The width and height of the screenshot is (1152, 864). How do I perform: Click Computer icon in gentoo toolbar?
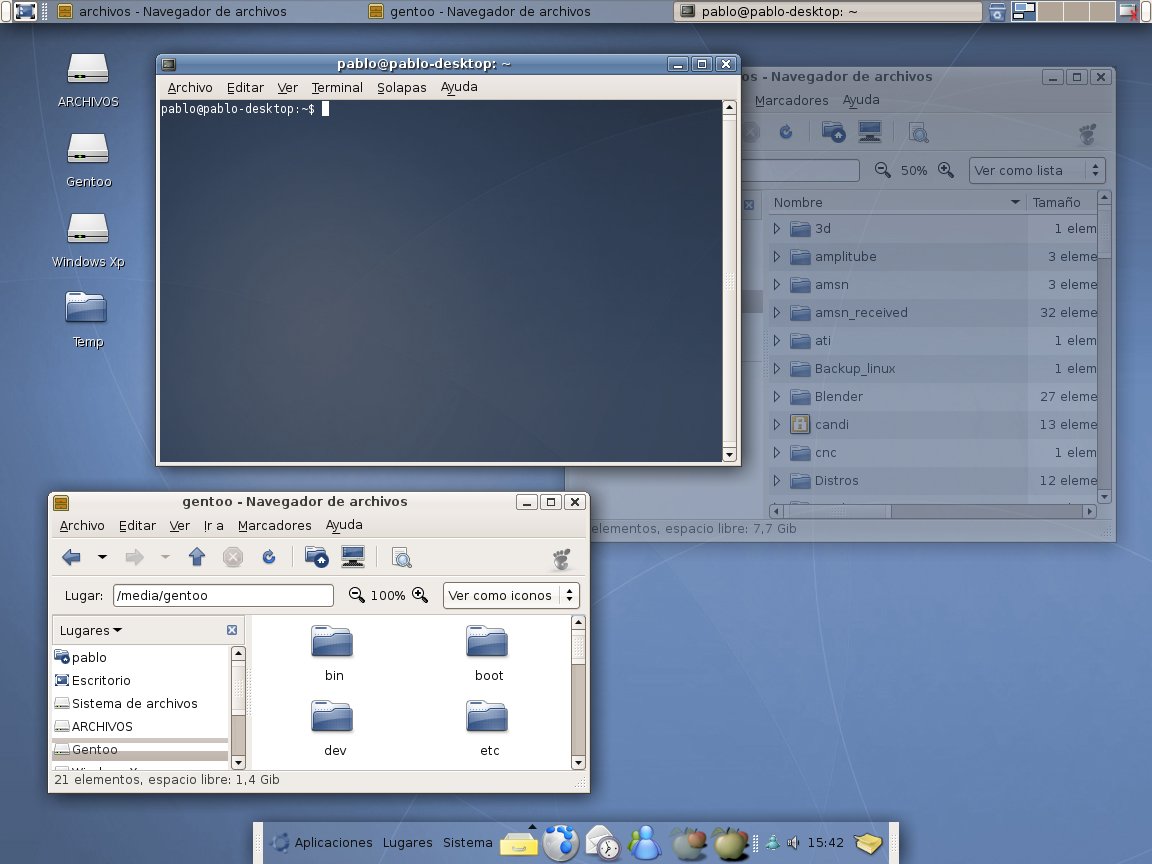click(x=353, y=558)
